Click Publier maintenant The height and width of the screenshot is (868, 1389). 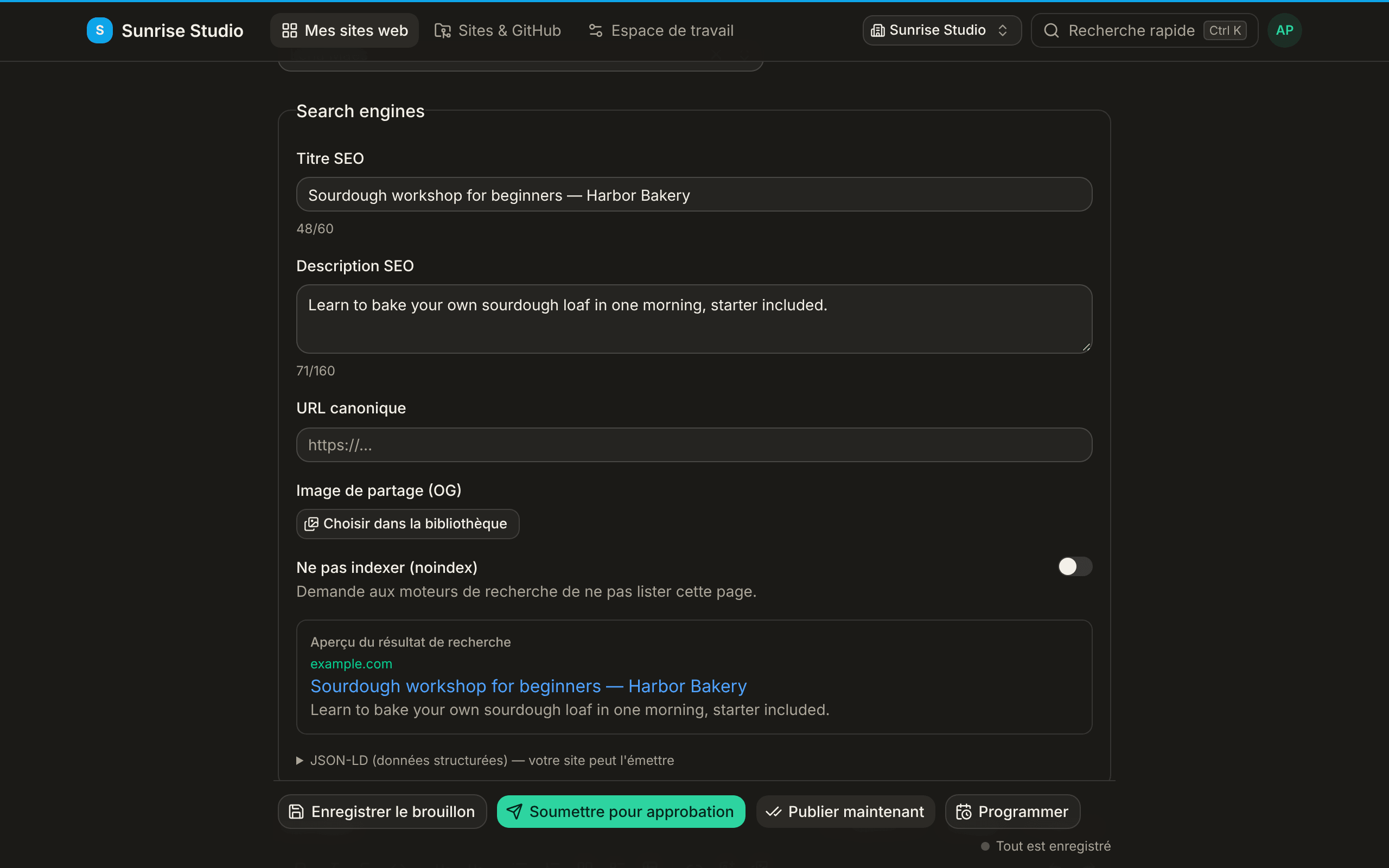click(845, 811)
